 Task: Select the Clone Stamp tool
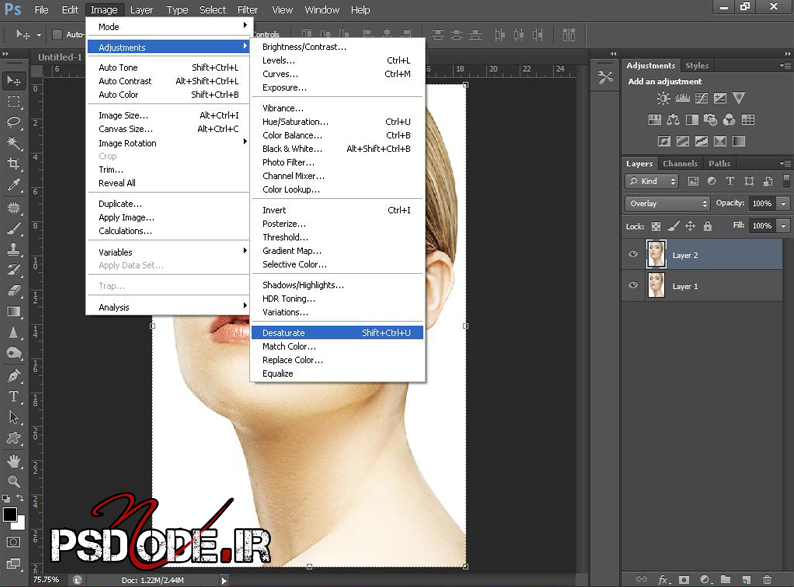point(14,249)
